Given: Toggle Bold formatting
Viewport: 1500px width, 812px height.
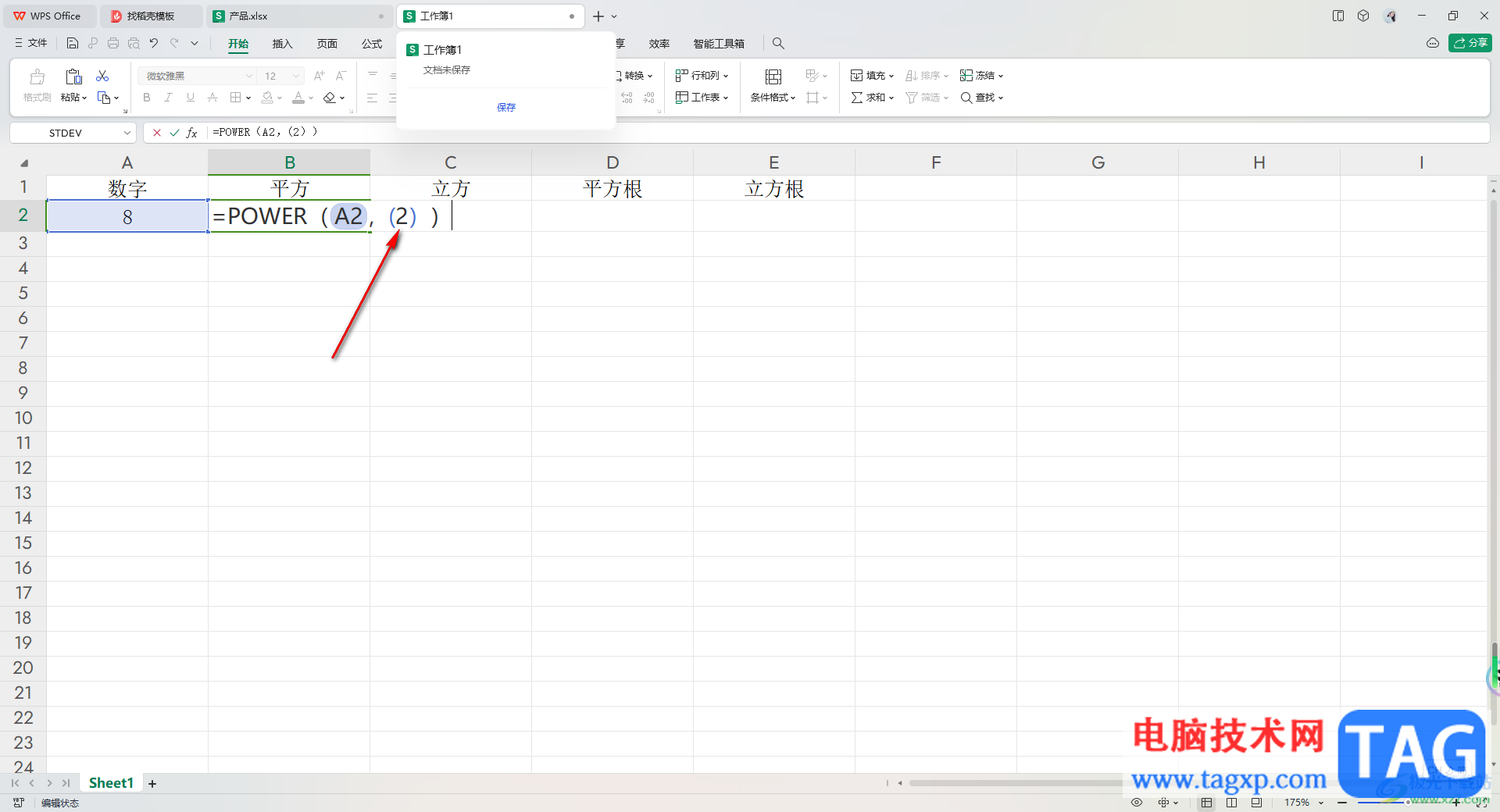Looking at the screenshot, I should pyautogui.click(x=147, y=98).
